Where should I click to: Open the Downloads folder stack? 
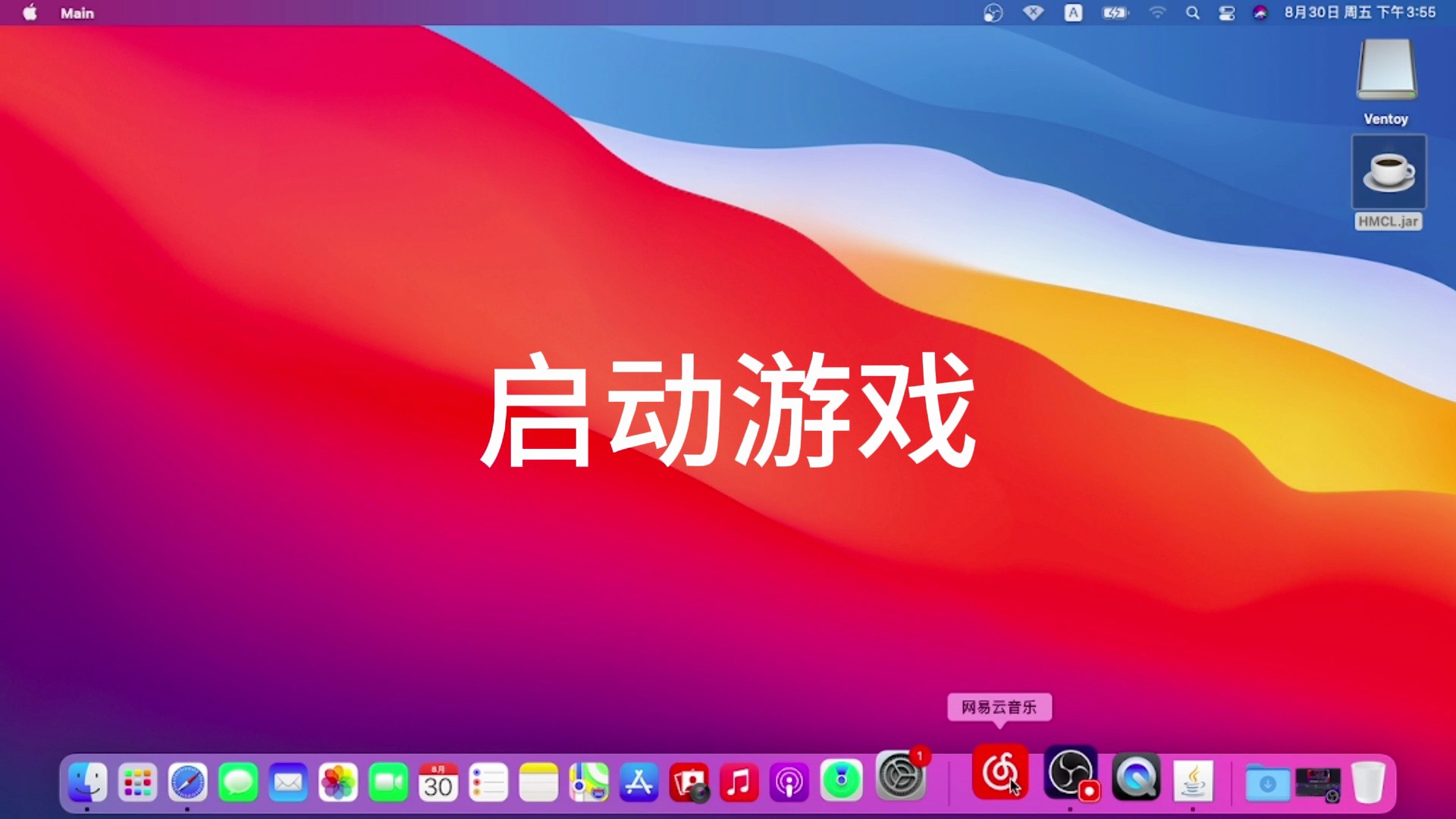tap(1267, 784)
